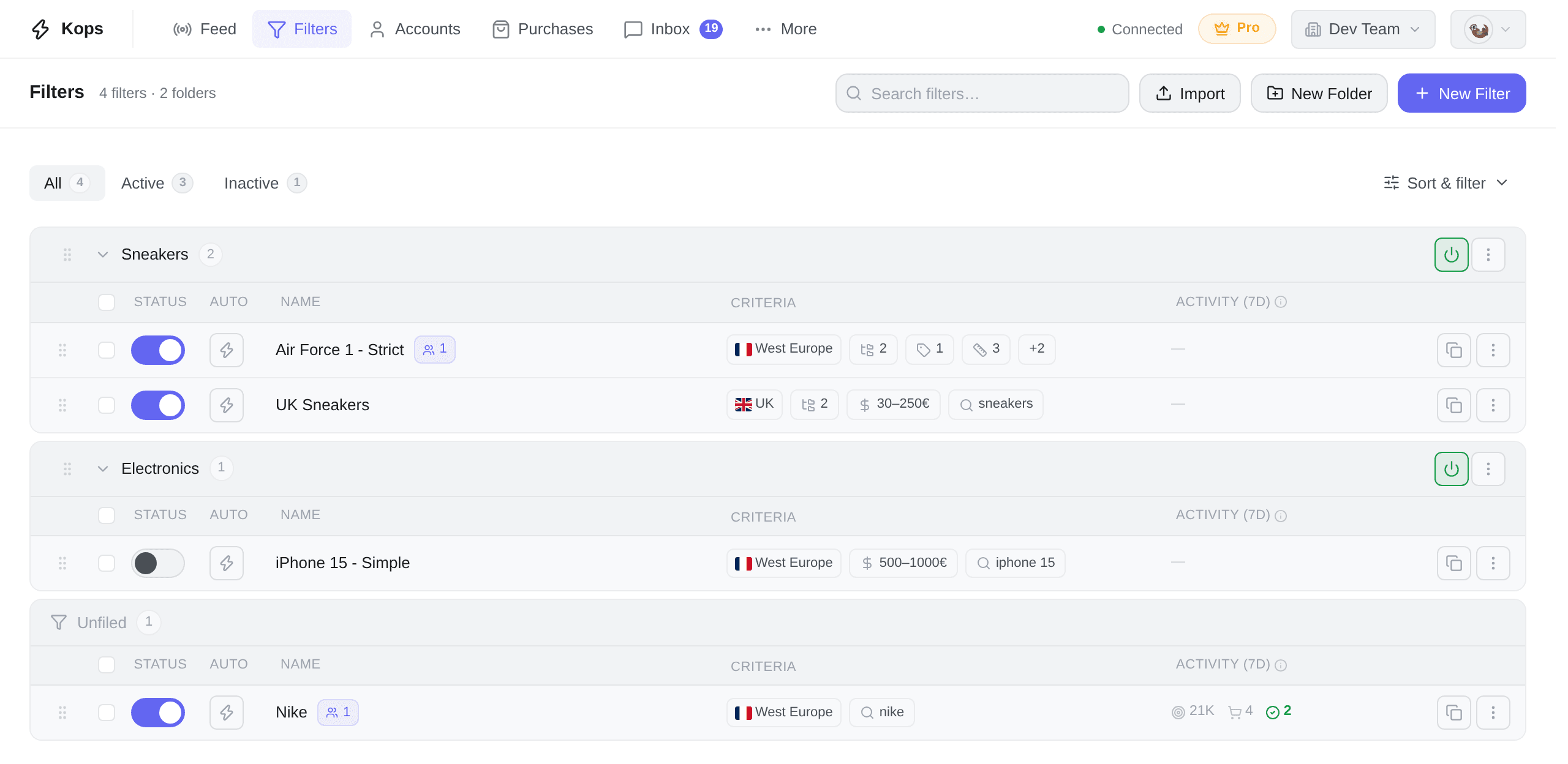Viewport: 1568px width, 764px height.
Task: Click Unfiled funnel icon
Action: click(59, 623)
